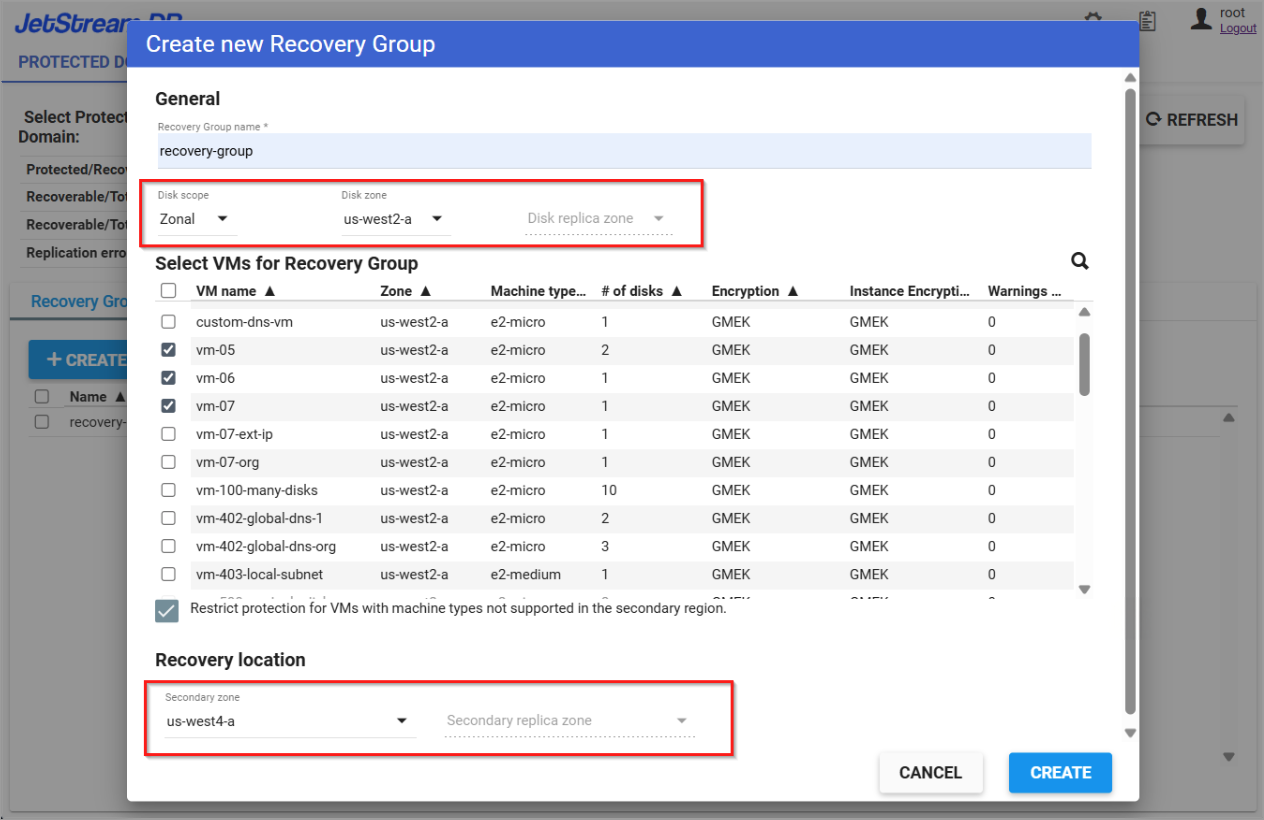Open the clipboard tasks icon in header

pos(1147,20)
